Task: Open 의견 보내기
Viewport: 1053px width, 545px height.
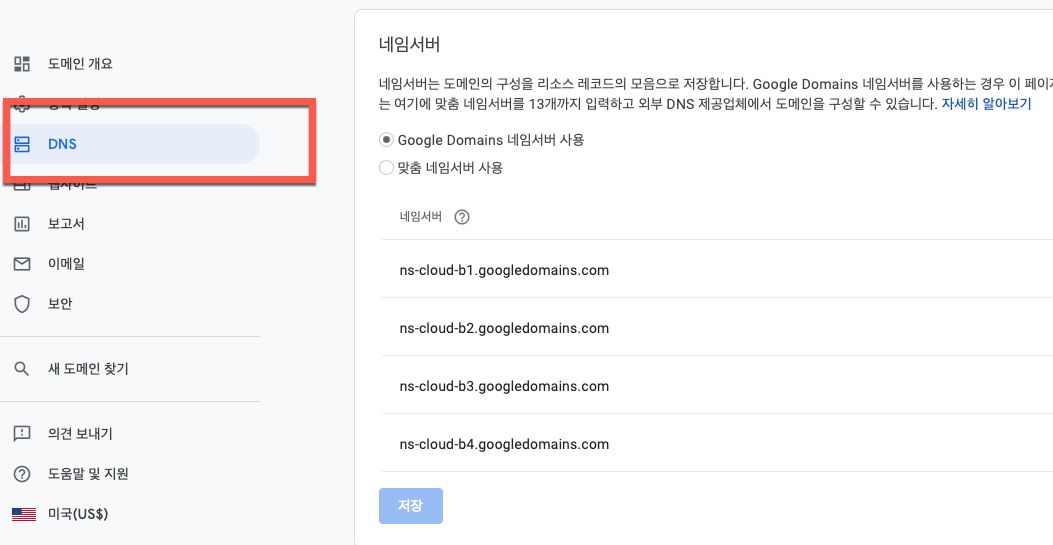Action: (80, 434)
